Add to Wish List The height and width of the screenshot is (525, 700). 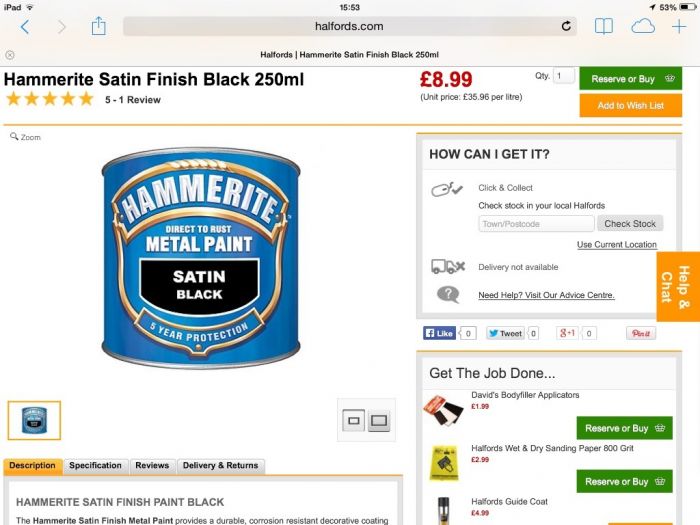pyautogui.click(x=630, y=105)
